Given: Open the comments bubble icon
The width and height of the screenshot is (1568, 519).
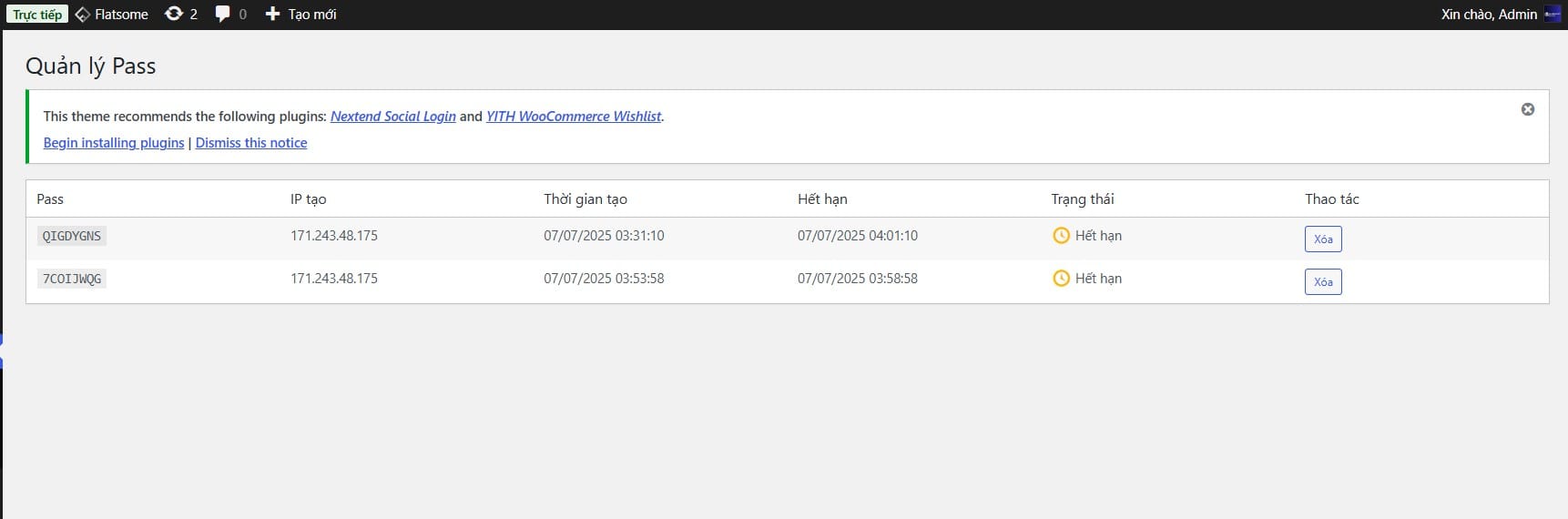Looking at the screenshot, I should click(x=222, y=14).
